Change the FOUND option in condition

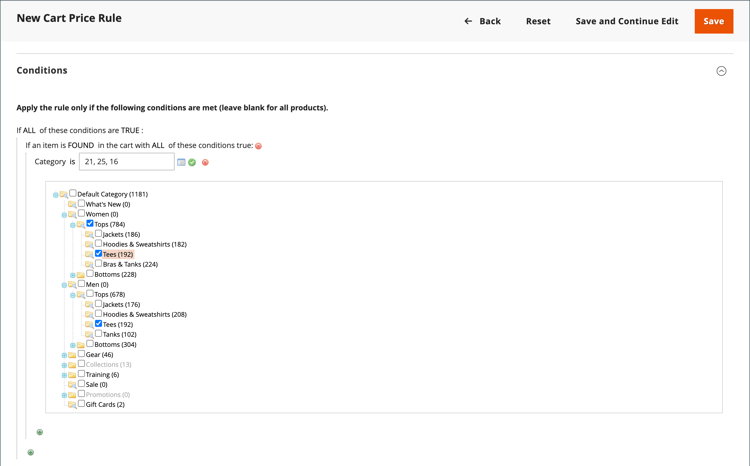tap(81, 145)
